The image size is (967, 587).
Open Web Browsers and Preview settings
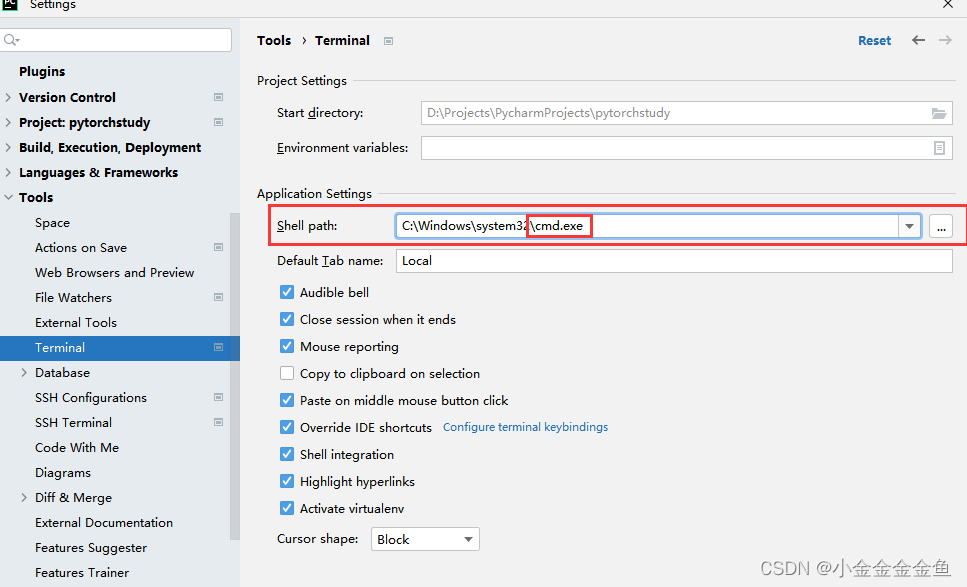(x=115, y=273)
